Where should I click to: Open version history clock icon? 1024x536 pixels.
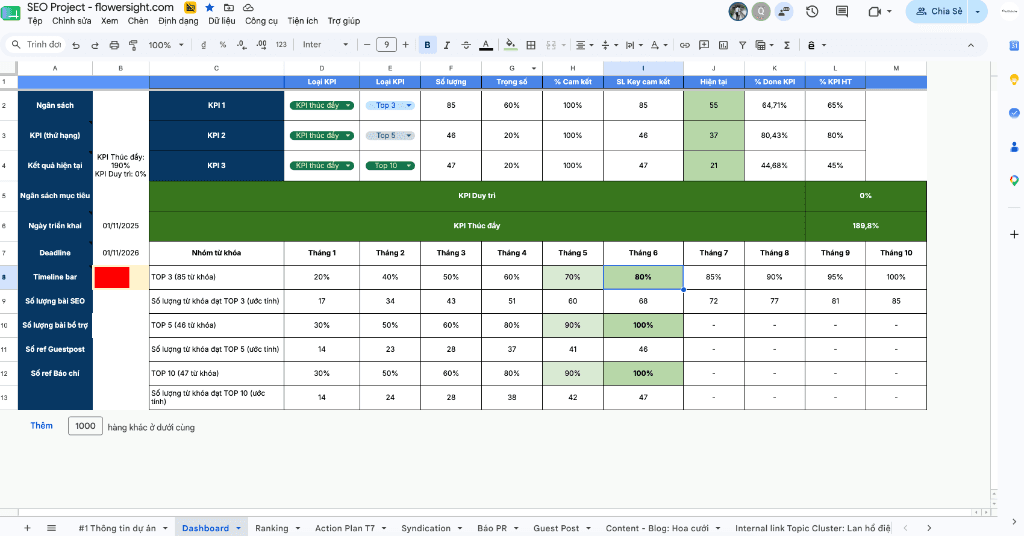[812, 11]
